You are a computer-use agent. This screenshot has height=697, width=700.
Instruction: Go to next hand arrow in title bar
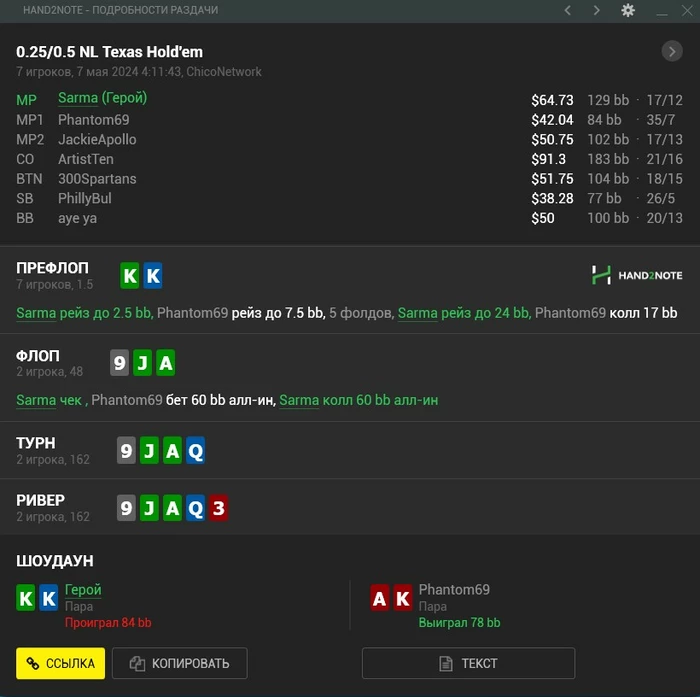(596, 10)
